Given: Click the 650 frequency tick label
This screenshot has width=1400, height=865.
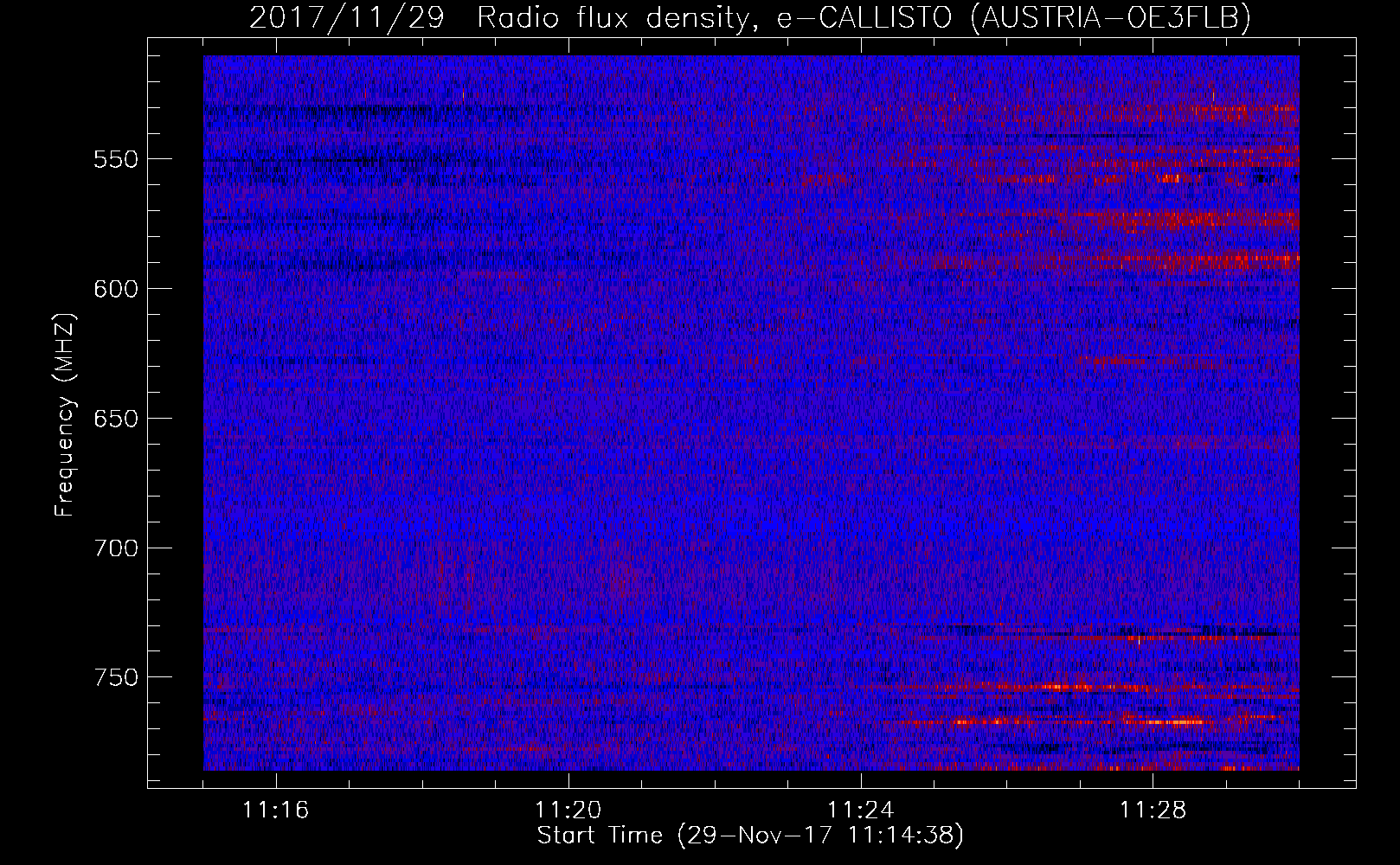Looking at the screenshot, I should click(x=116, y=419).
